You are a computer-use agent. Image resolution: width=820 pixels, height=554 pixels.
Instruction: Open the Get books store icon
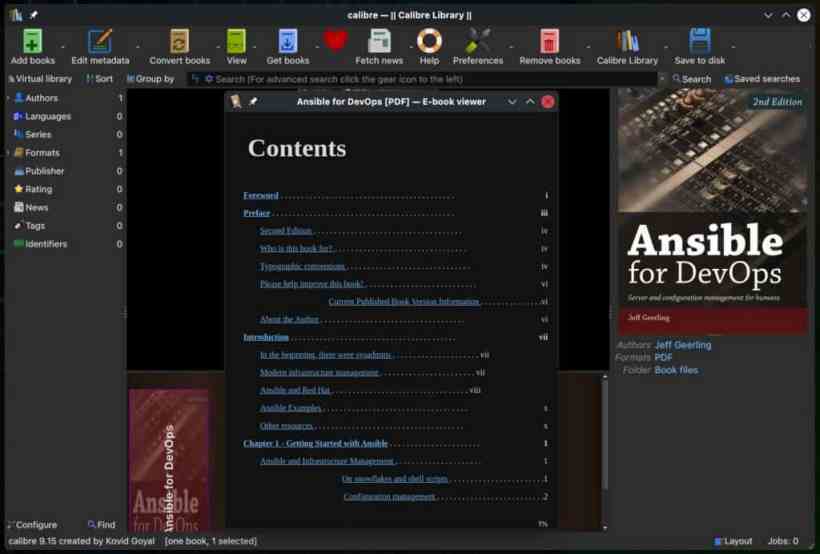click(x=288, y=41)
